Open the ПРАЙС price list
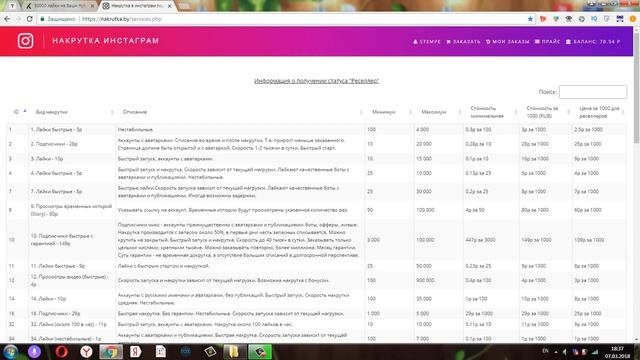The image size is (640, 360). (547, 42)
